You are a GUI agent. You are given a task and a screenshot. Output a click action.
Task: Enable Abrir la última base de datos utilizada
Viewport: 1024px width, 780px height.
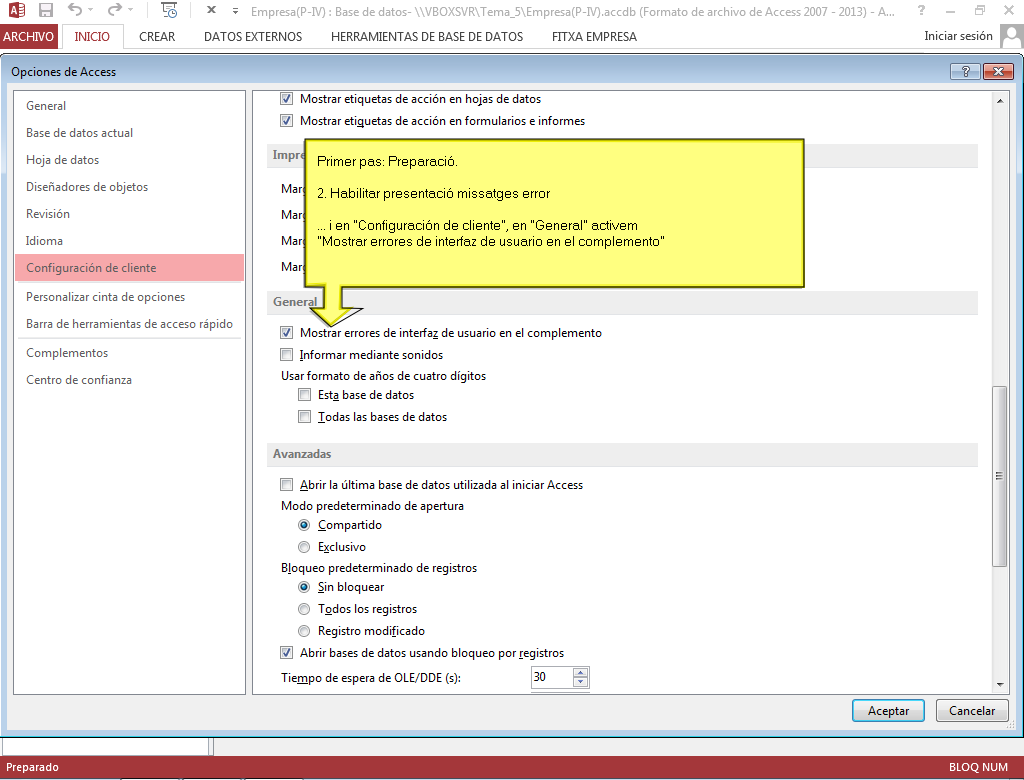[287, 485]
